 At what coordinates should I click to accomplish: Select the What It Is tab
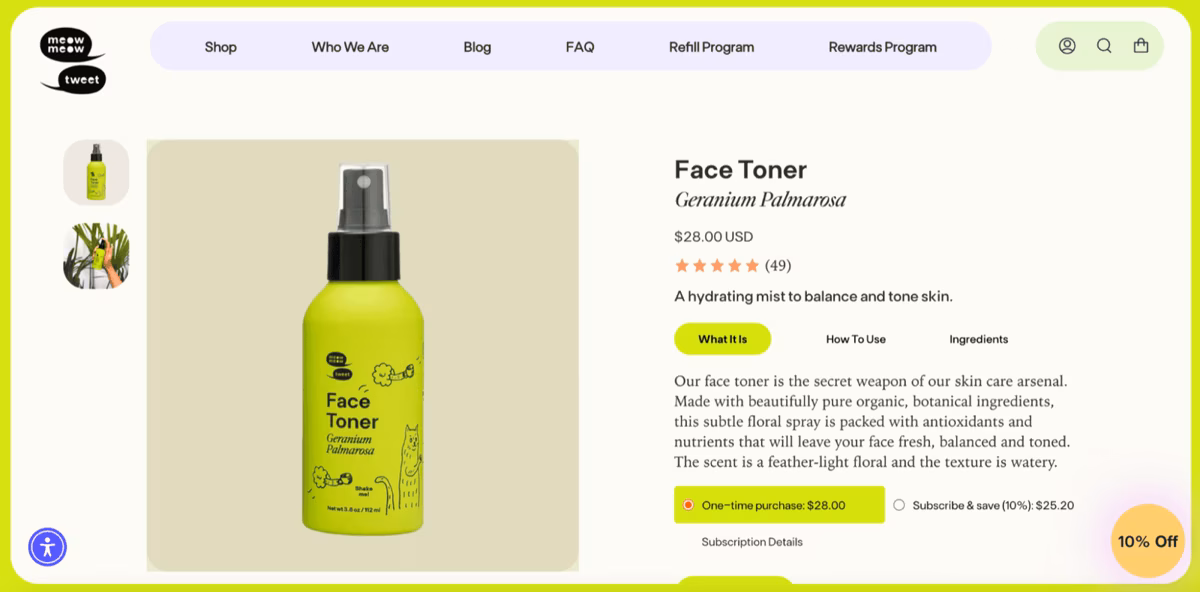click(x=723, y=339)
